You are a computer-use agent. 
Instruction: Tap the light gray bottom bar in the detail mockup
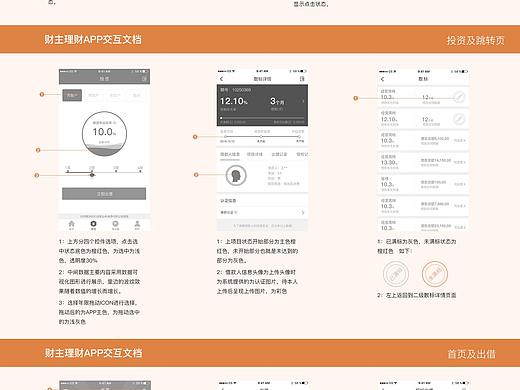click(262, 226)
